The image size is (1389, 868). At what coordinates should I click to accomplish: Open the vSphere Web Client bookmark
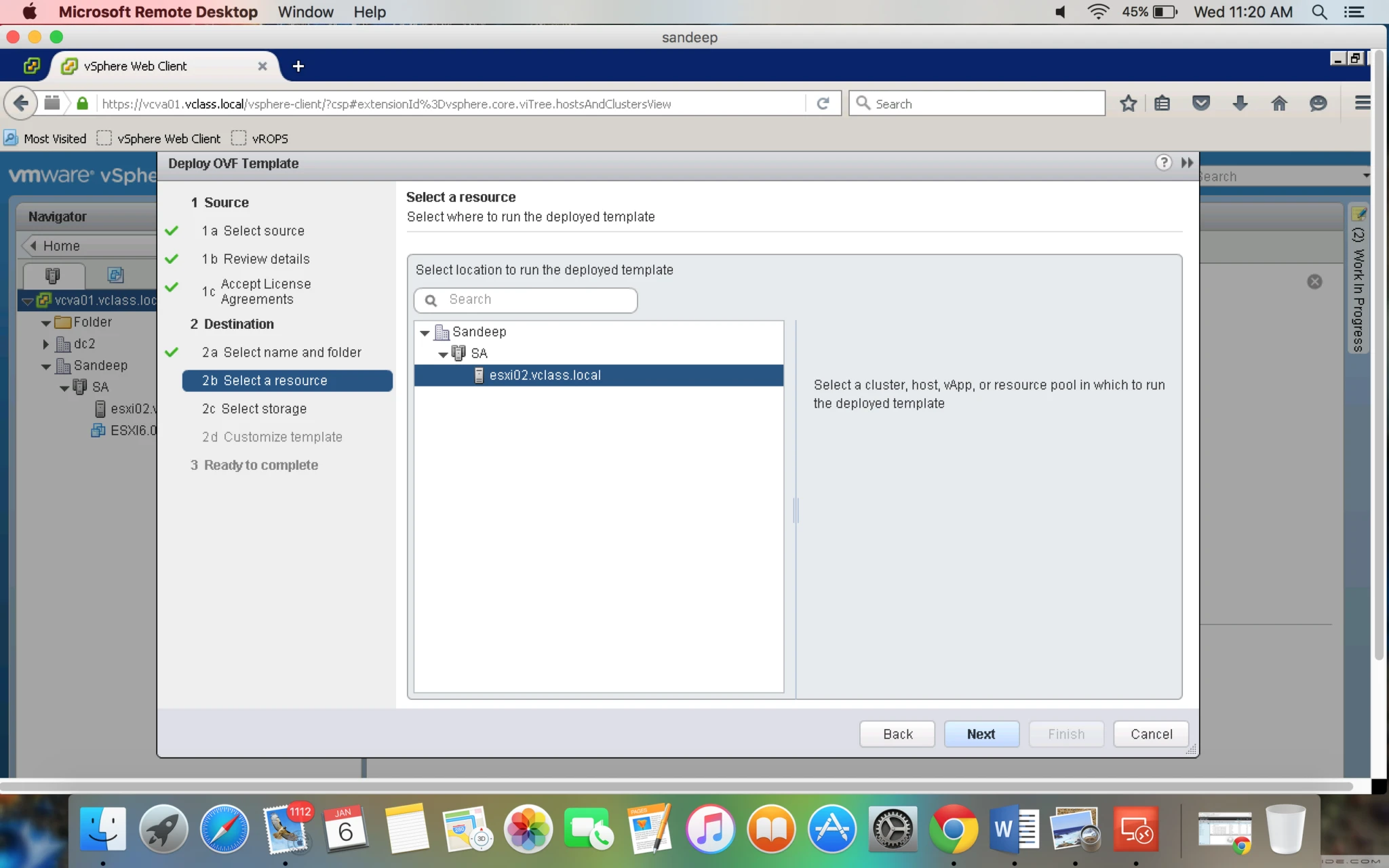(159, 138)
